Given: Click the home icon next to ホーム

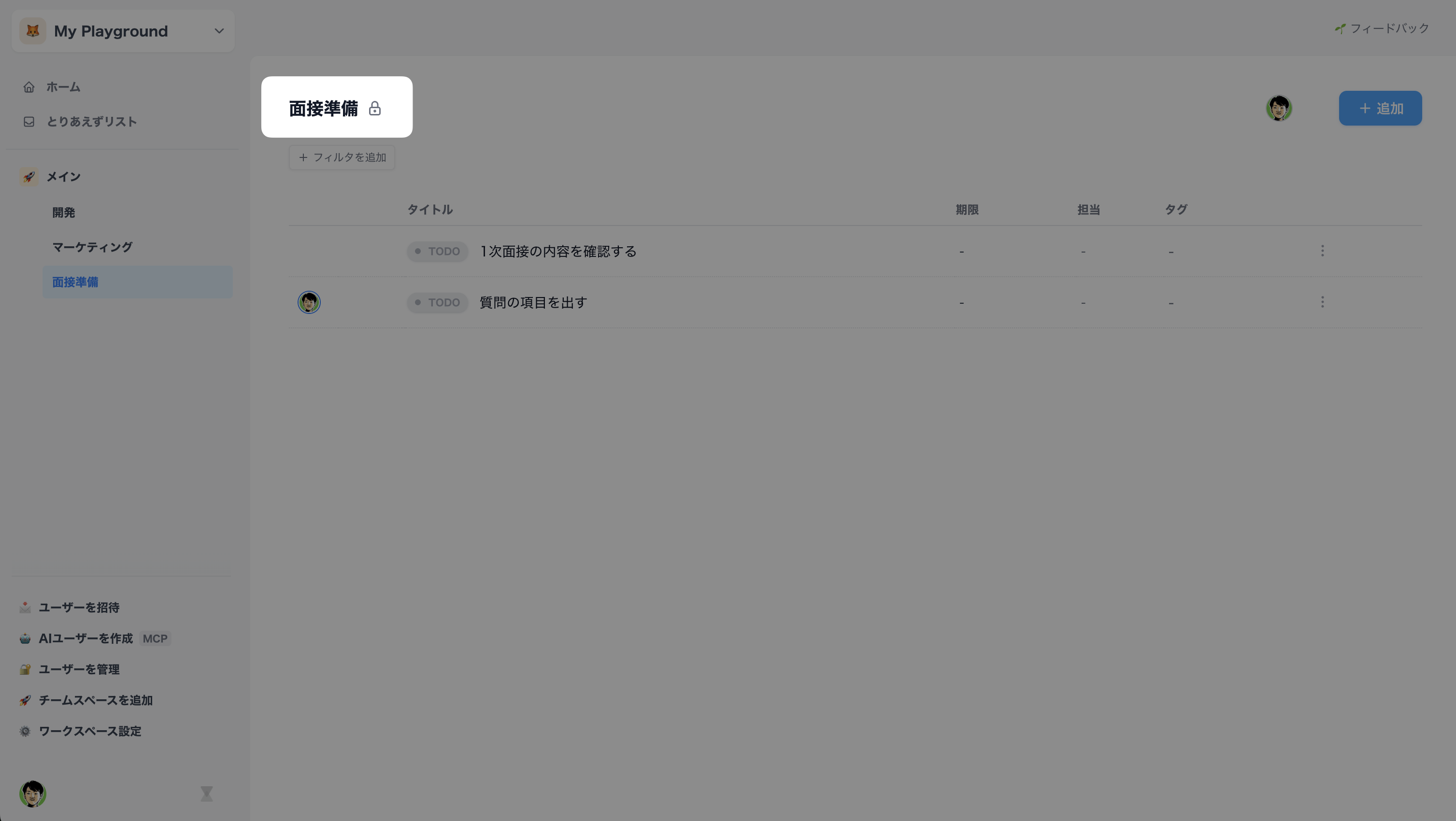Looking at the screenshot, I should tap(29, 87).
